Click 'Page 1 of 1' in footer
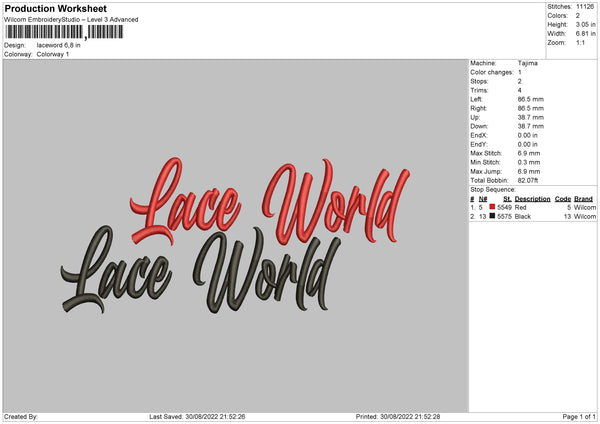The width and height of the screenshot is (600, 424). 579,417
